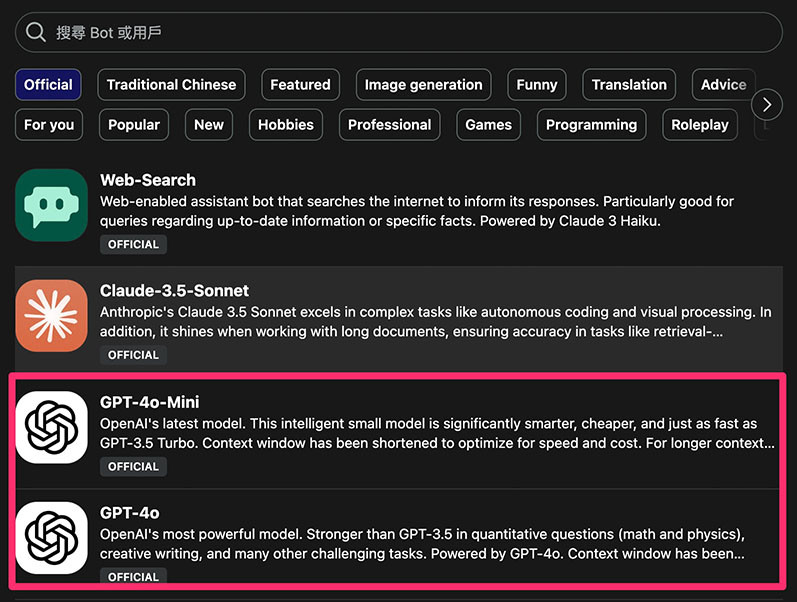The height and width of the screenshot is (602, 797).
Task: Switch to the Traditional Chinese category
Action: click(x=171, y=85)
